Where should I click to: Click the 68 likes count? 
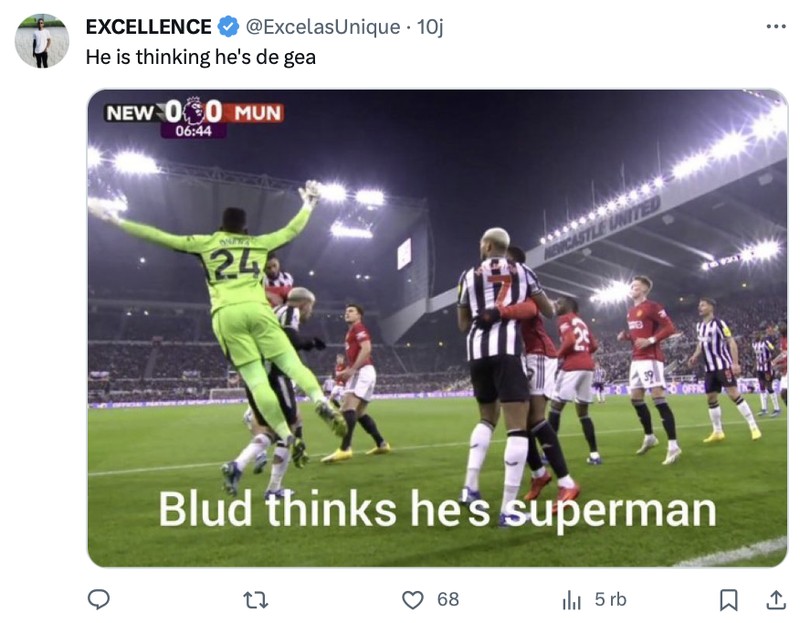point(449,597)
